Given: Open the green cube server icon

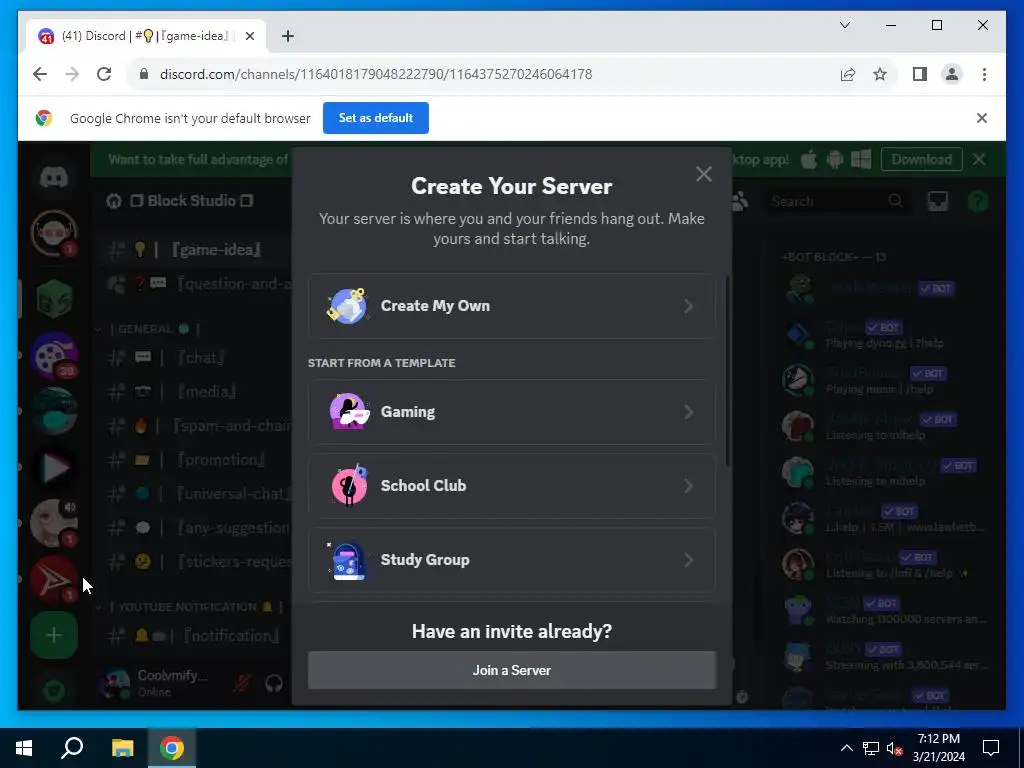Looking at the screenshot, I should pos(54,298).
